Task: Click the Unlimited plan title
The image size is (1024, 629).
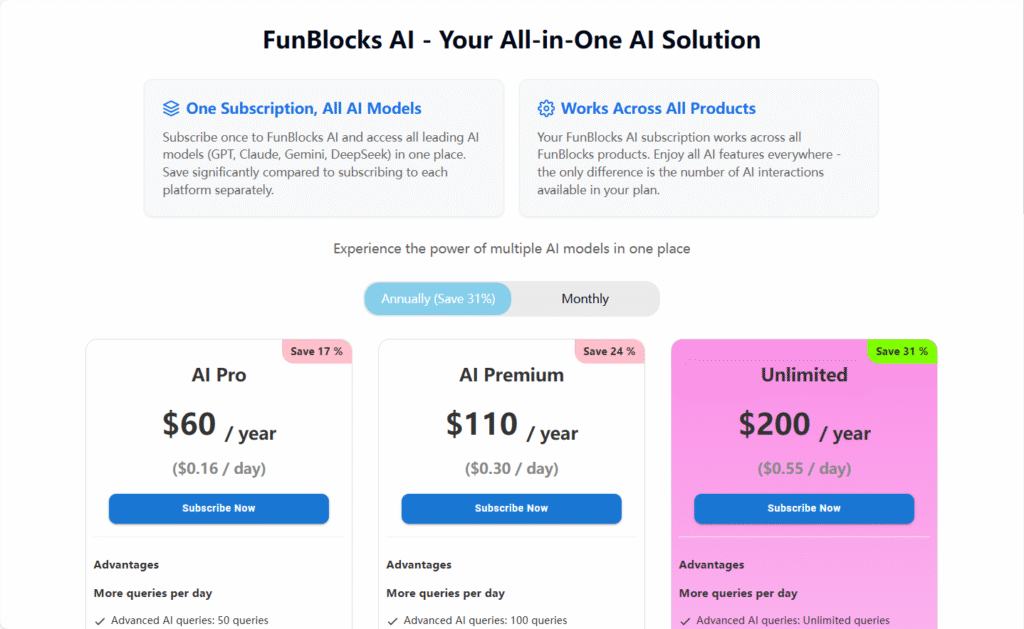Action: (x=804, y=375)
